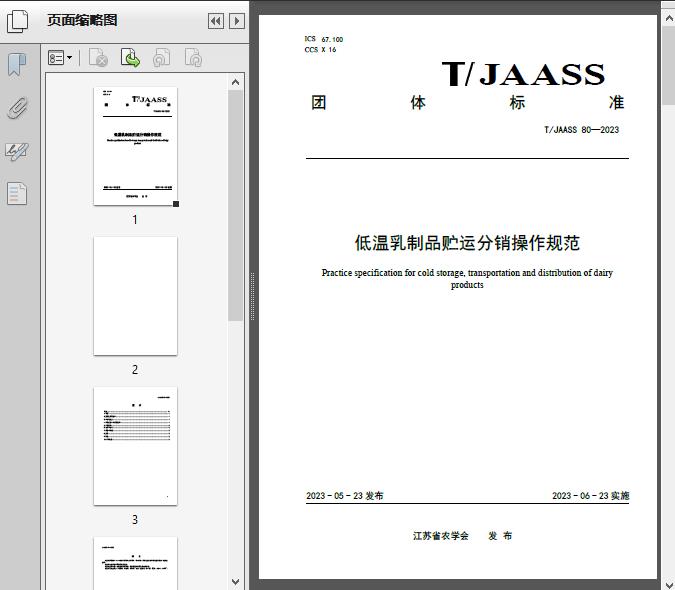Click the delete pages icon
The width and height of the screenshot is (675, 590).
coord(99,58)
